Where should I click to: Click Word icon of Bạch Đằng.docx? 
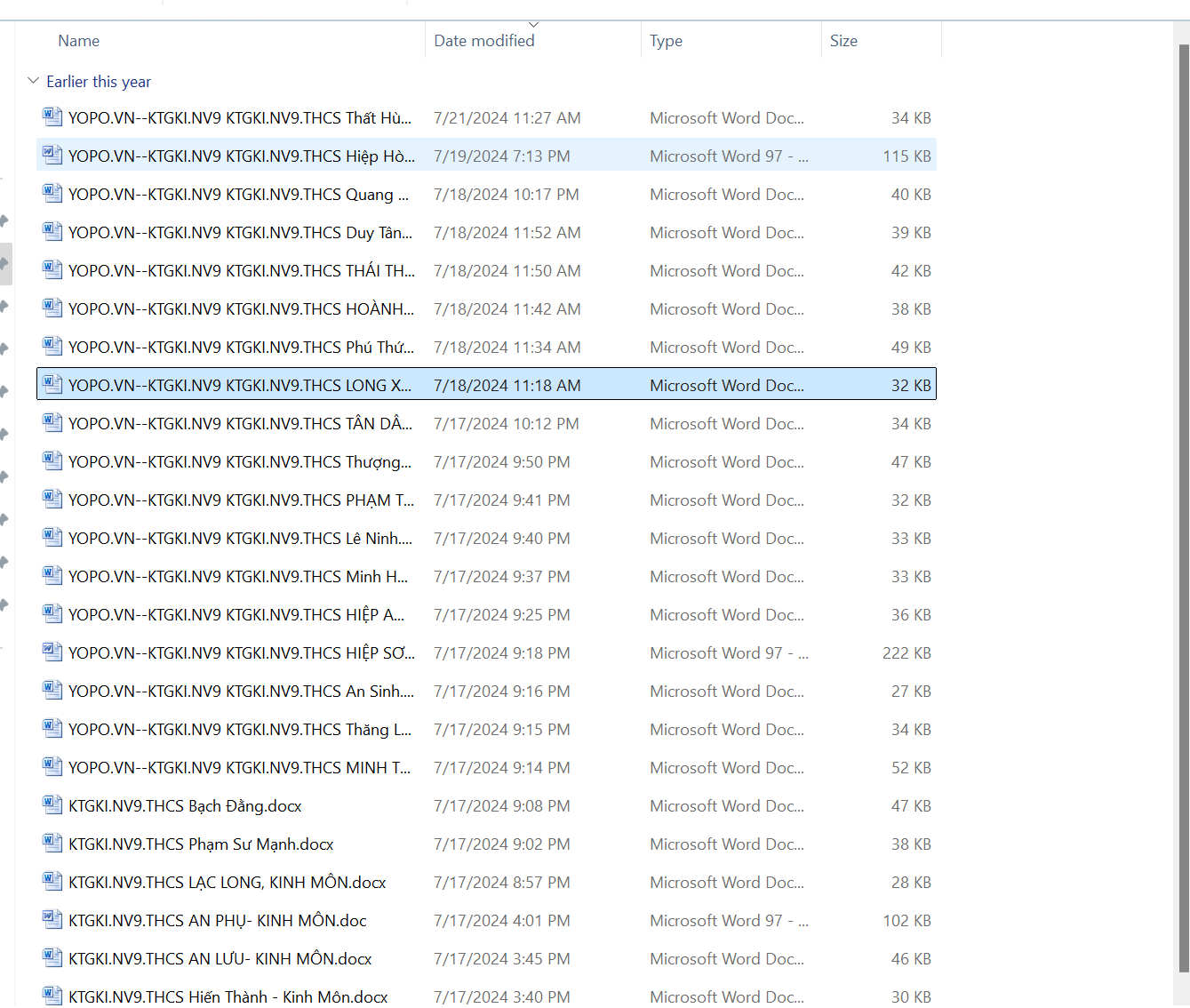(52, 805)
